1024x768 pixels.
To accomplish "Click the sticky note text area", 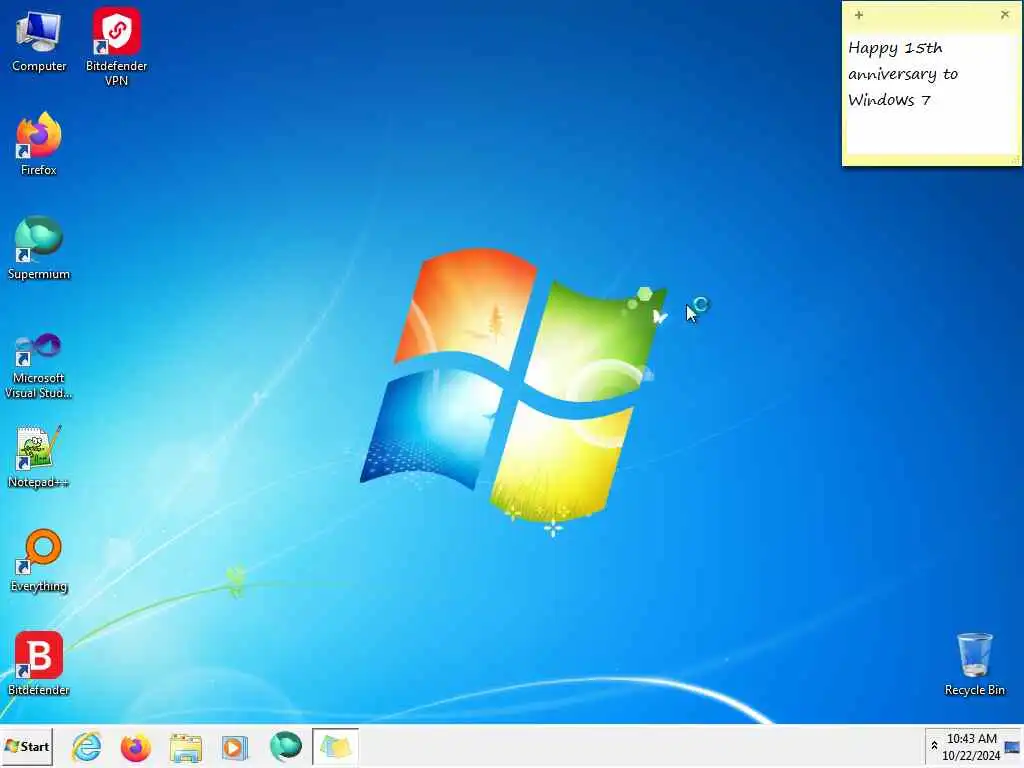I will (x=931, y=95).
